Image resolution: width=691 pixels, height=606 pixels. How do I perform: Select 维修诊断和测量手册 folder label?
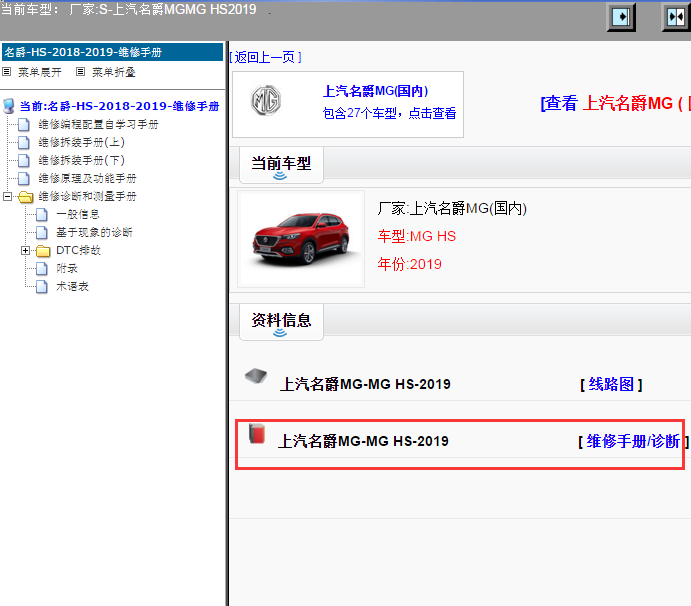(87, 197)
